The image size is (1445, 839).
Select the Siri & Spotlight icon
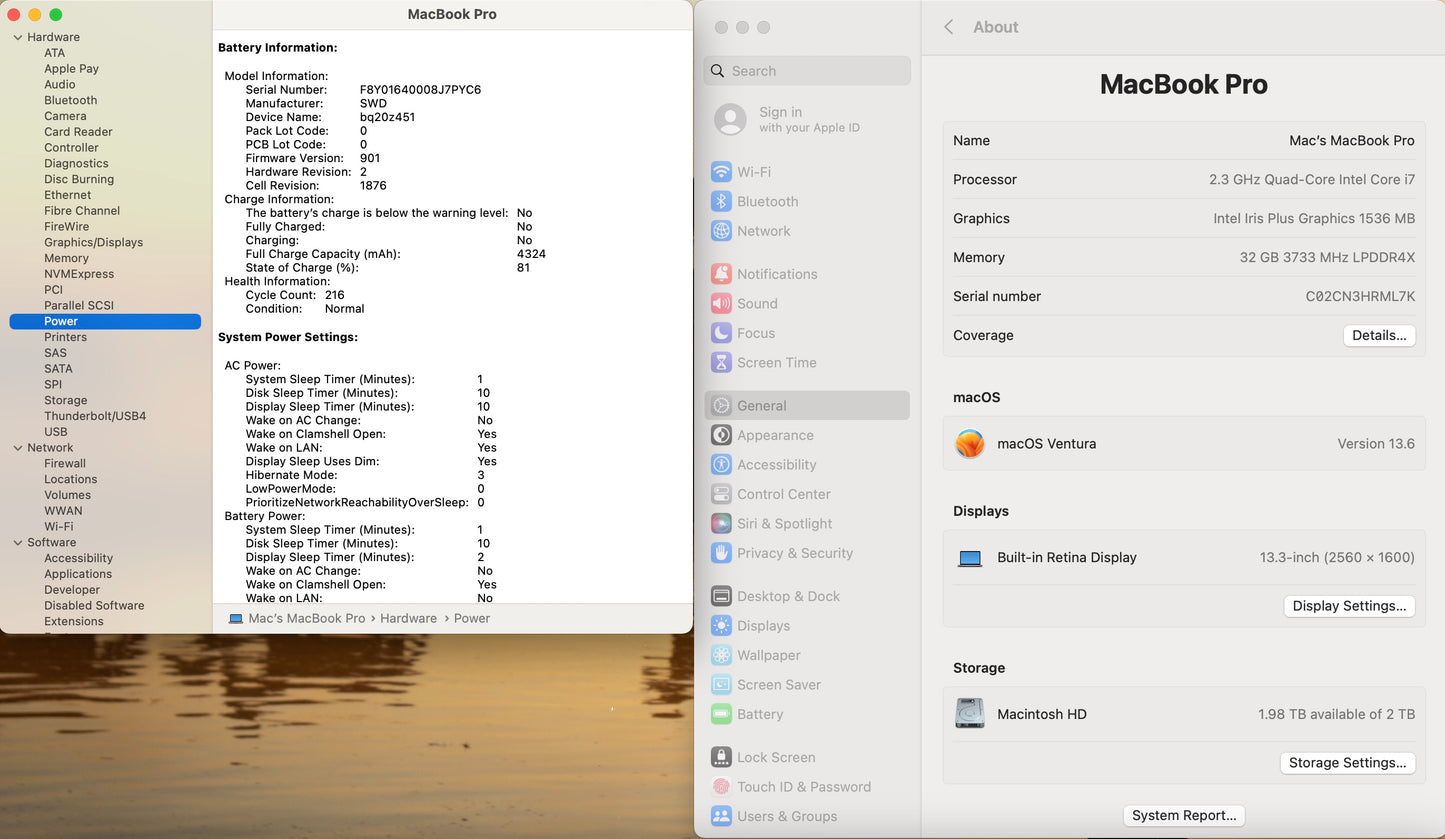[721, 524]
